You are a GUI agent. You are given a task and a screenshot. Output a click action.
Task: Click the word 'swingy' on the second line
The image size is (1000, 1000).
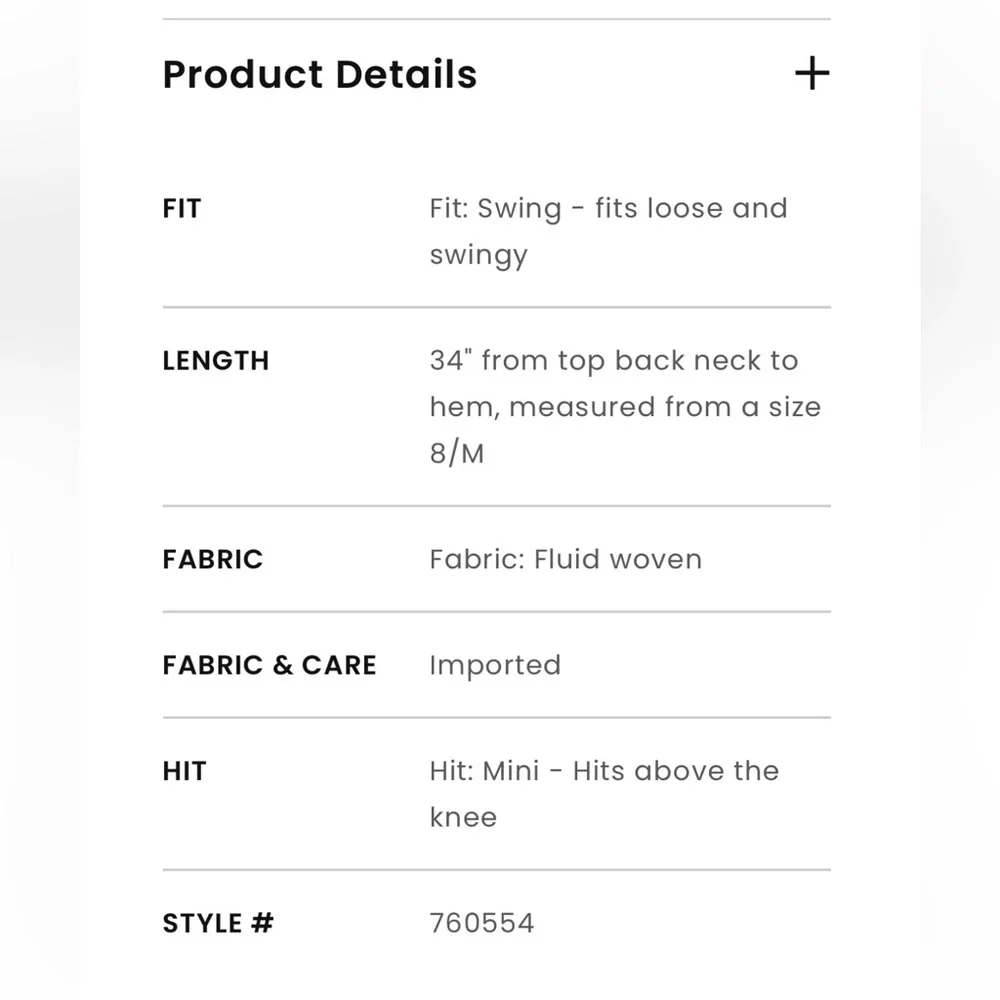click(478, 255)
